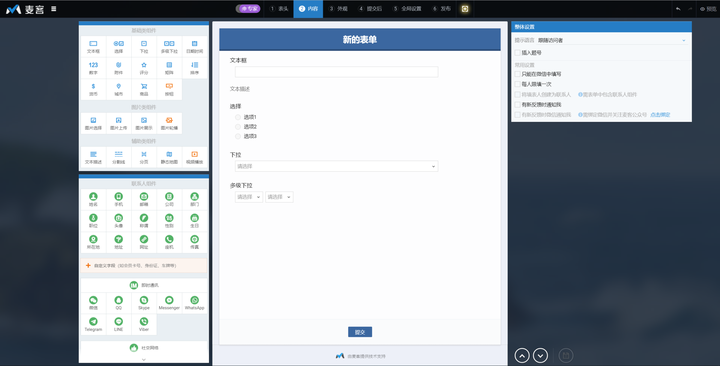Go to step 2 内容 tab

[x=308, y=9]
